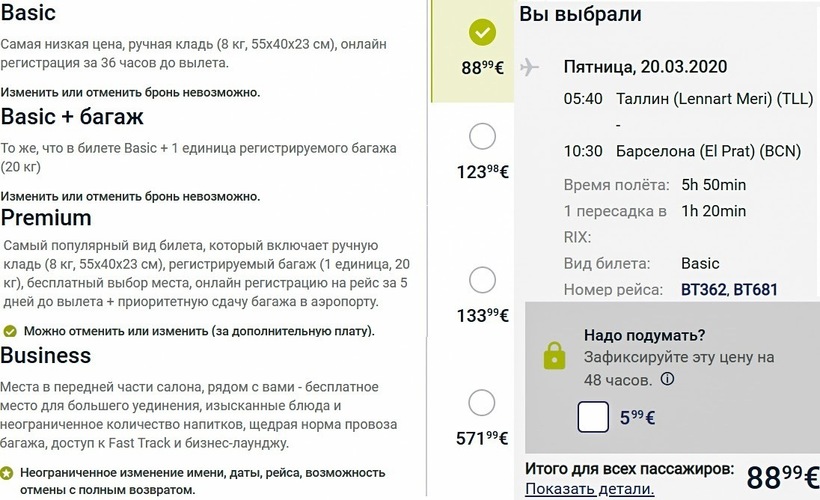
Task: Open the Показать детали link
Action: 590,489
